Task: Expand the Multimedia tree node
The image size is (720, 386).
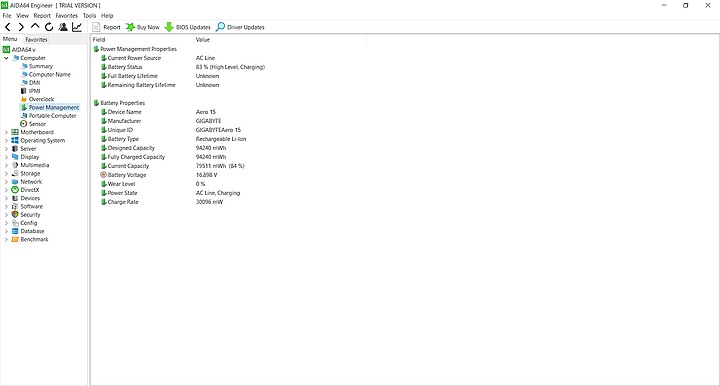Action: coord(6,165)
